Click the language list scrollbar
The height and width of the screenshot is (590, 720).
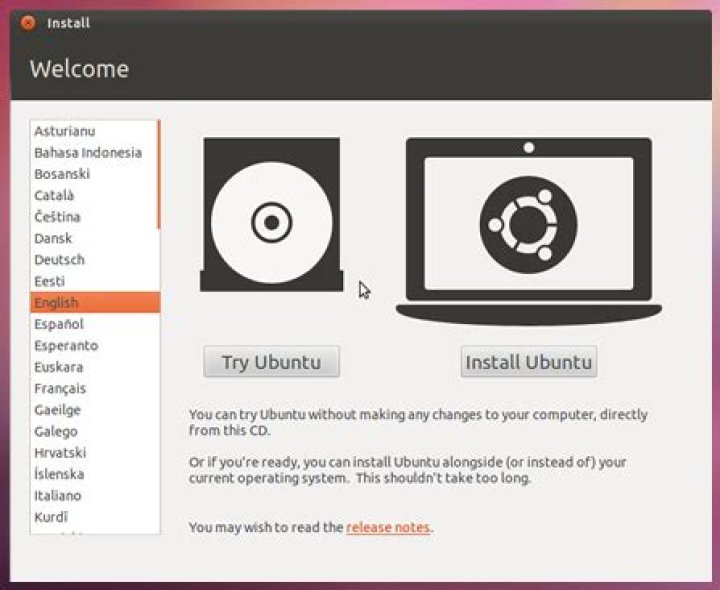click(158, 174)
